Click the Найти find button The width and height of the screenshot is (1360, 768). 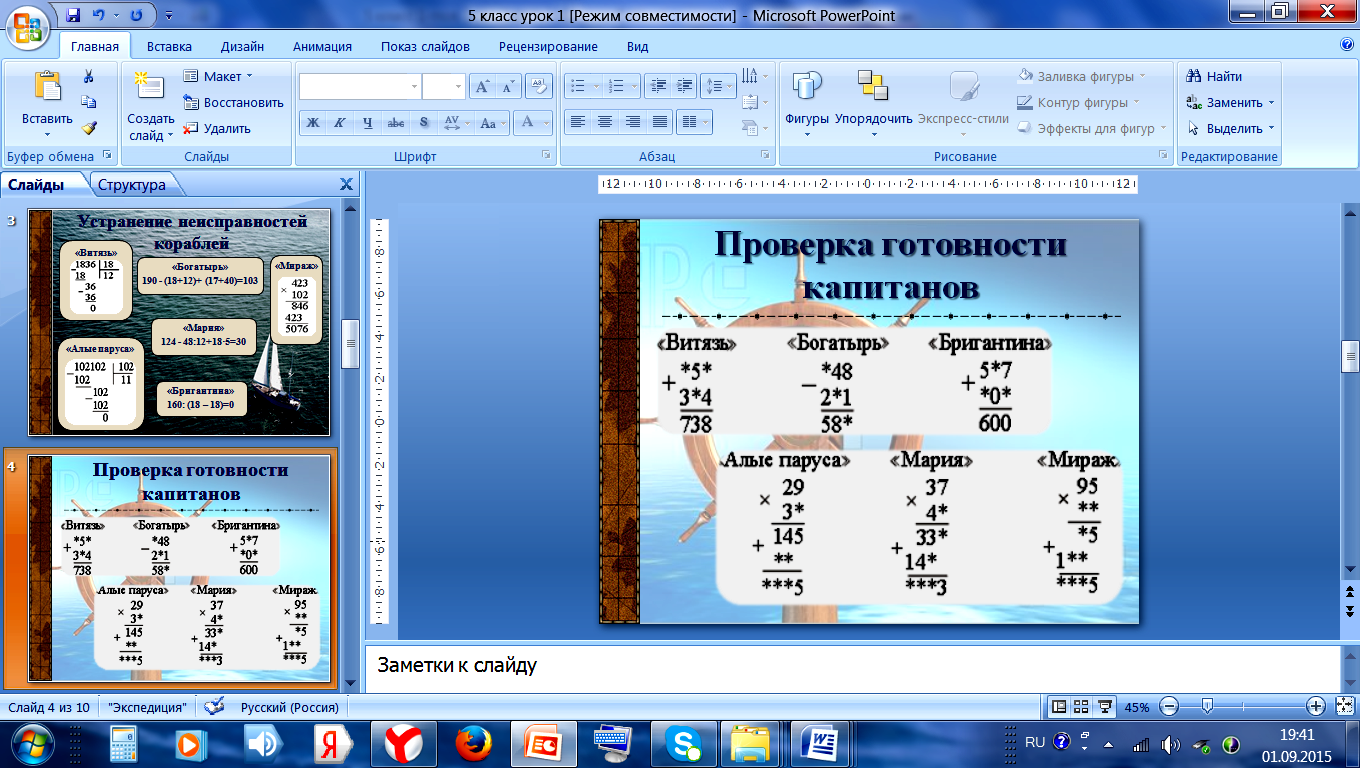1214,76
